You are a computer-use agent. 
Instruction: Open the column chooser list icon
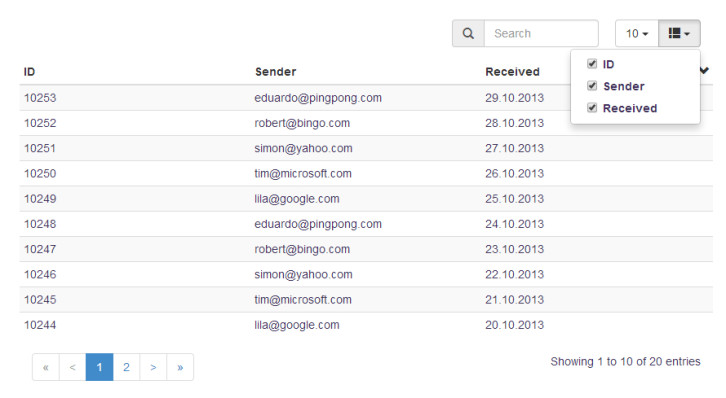679,33
